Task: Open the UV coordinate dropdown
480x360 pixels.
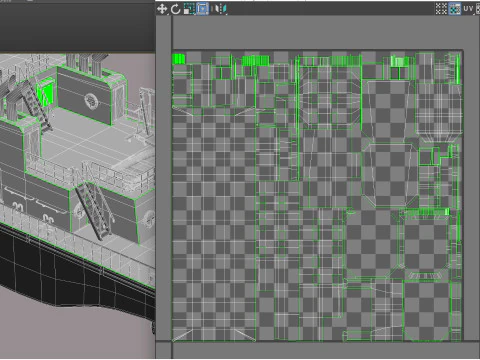Action: [x=468, y=9]
